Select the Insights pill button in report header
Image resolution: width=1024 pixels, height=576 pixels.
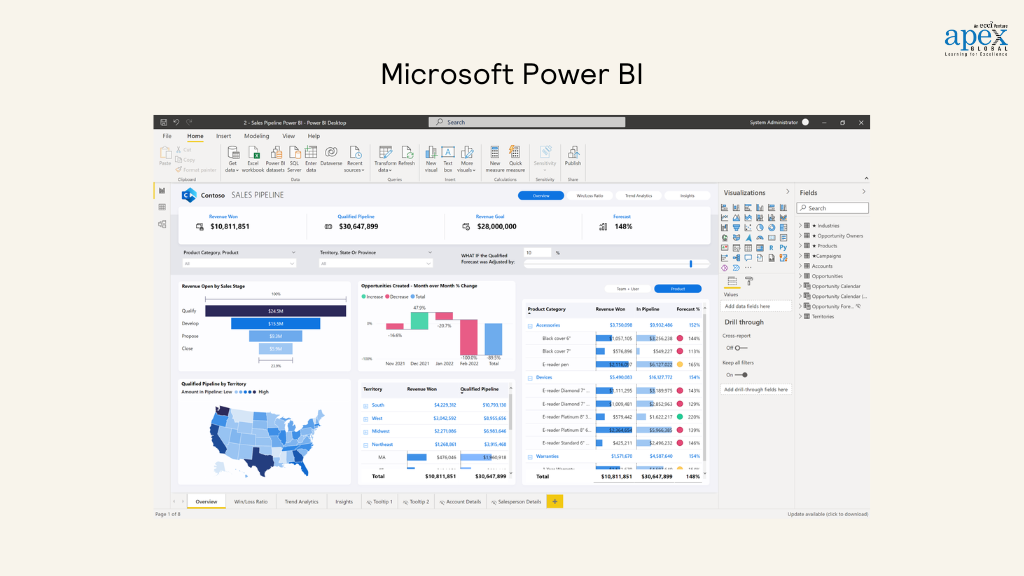click(687, 195)
